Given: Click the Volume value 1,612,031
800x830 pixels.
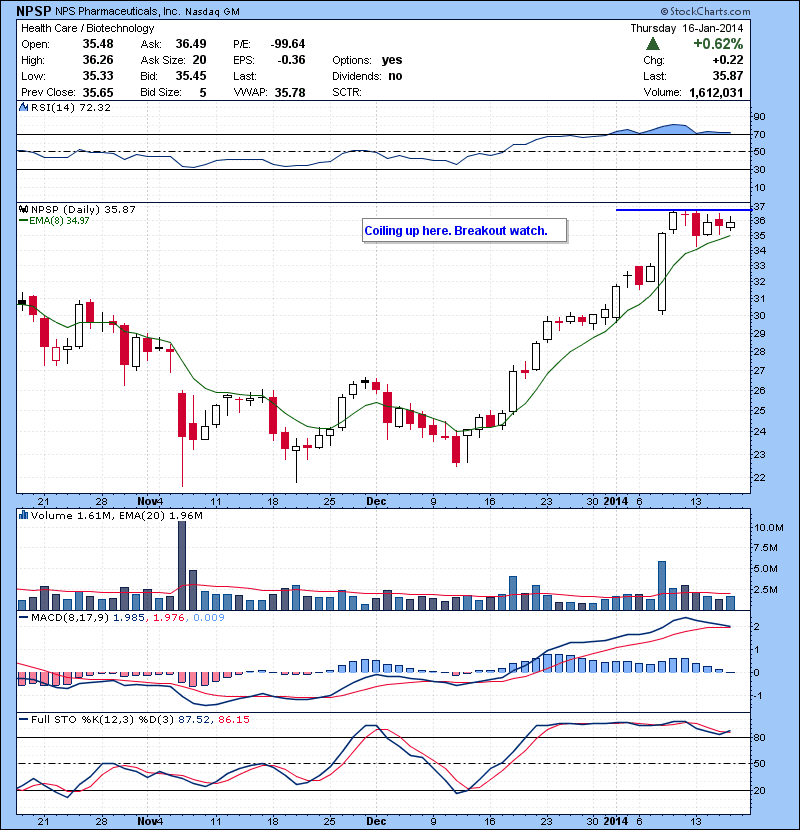Looking at the screenshot, I should pyautogui.click(x=716, y=93).
